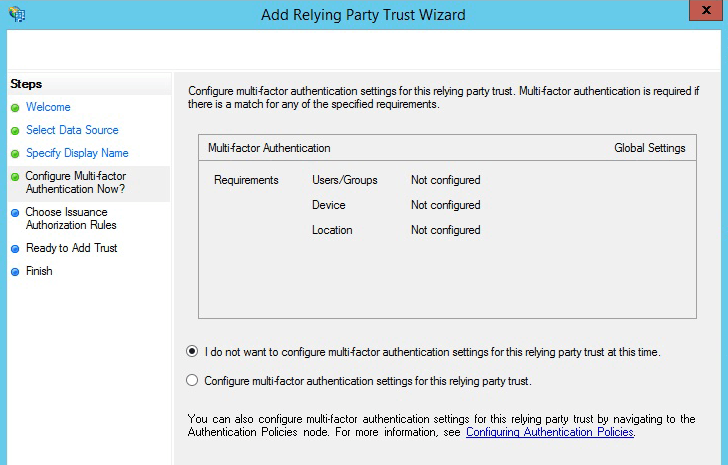Click 'Not configured' value for Users/Groups
Image resolution: width=728 pixels, height=465 pixels.
coord(446,180)
